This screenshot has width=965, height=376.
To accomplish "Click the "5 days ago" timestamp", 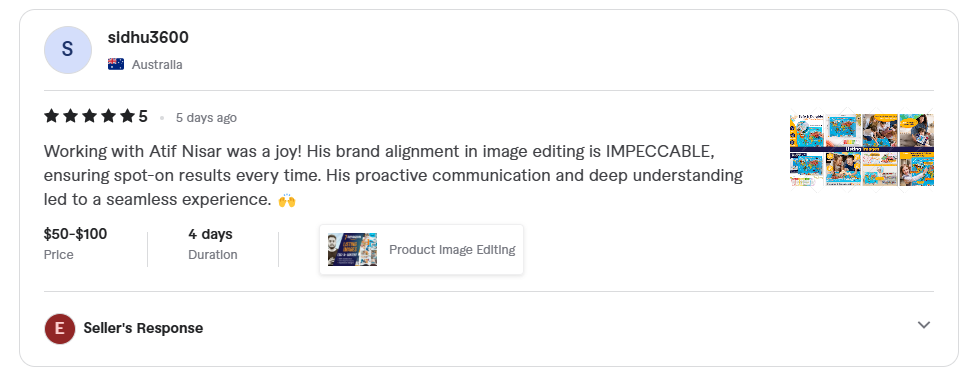I will 206,118.
